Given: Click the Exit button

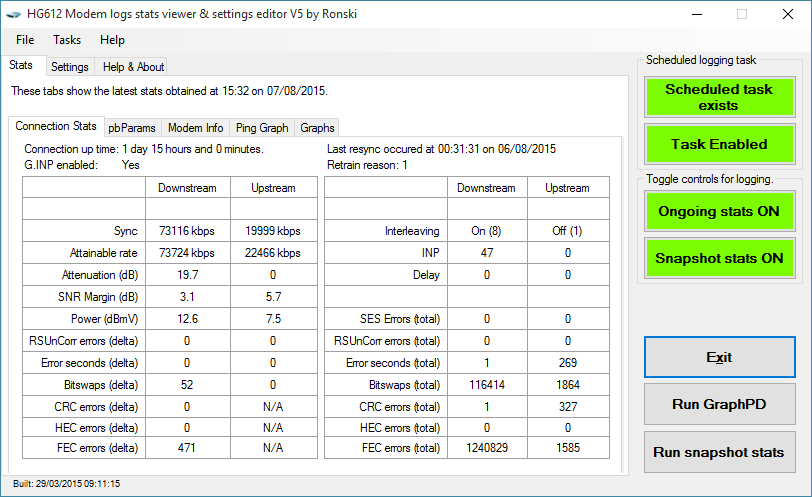Looking at the screenshot, I should pyautogui.click(x=719, y=357).
